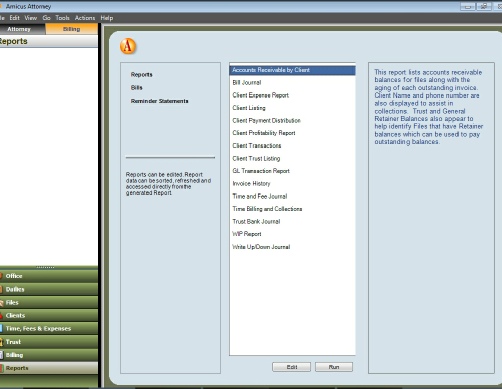Open the Clients module in sidebar
The width and height of the screenshot is (502, 389).
tap(49, 315)
